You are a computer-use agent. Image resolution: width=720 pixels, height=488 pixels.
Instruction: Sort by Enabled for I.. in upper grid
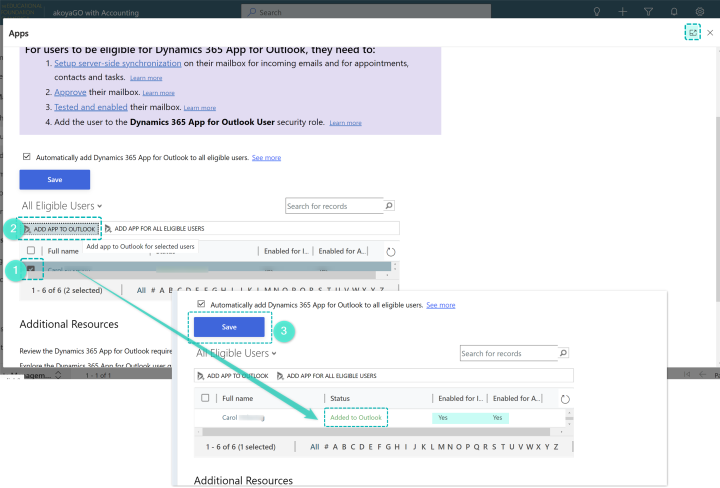pyautogui.click(x=286, y=251)
